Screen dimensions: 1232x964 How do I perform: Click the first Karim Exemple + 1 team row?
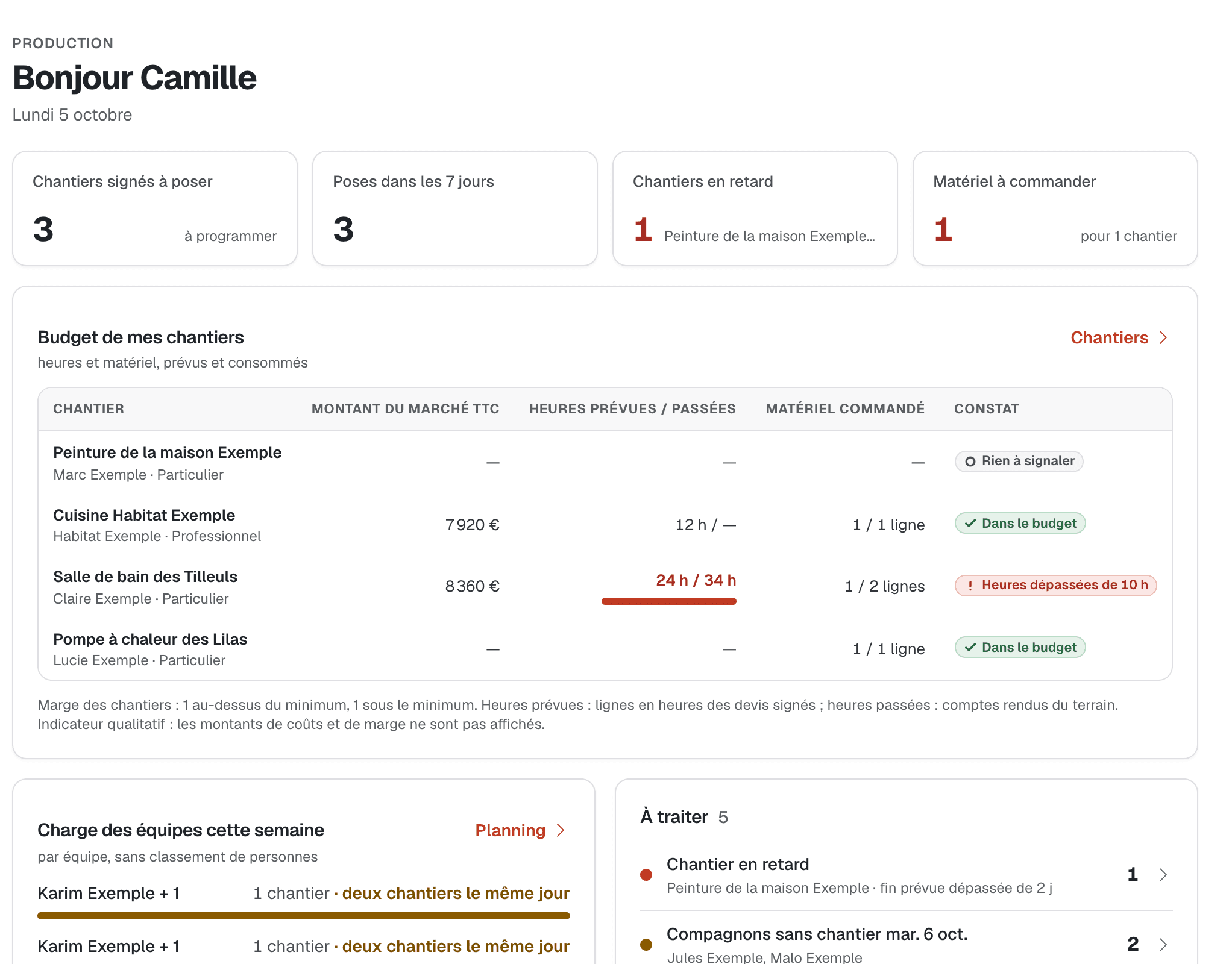click(x=304, y=901)
